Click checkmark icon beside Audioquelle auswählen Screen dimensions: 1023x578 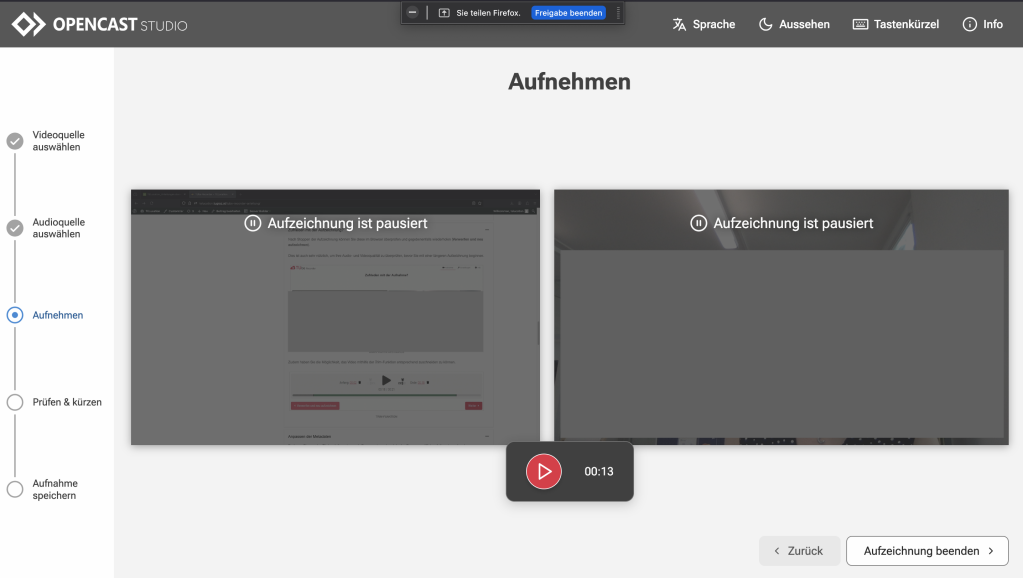(x=15, y=228)
